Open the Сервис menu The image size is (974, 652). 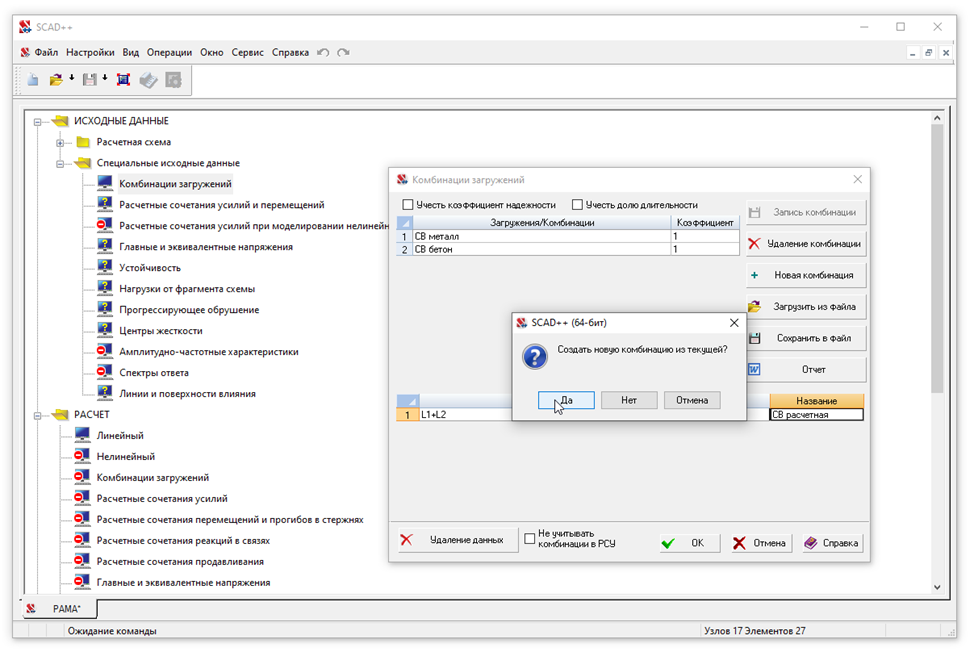point(247,52)
